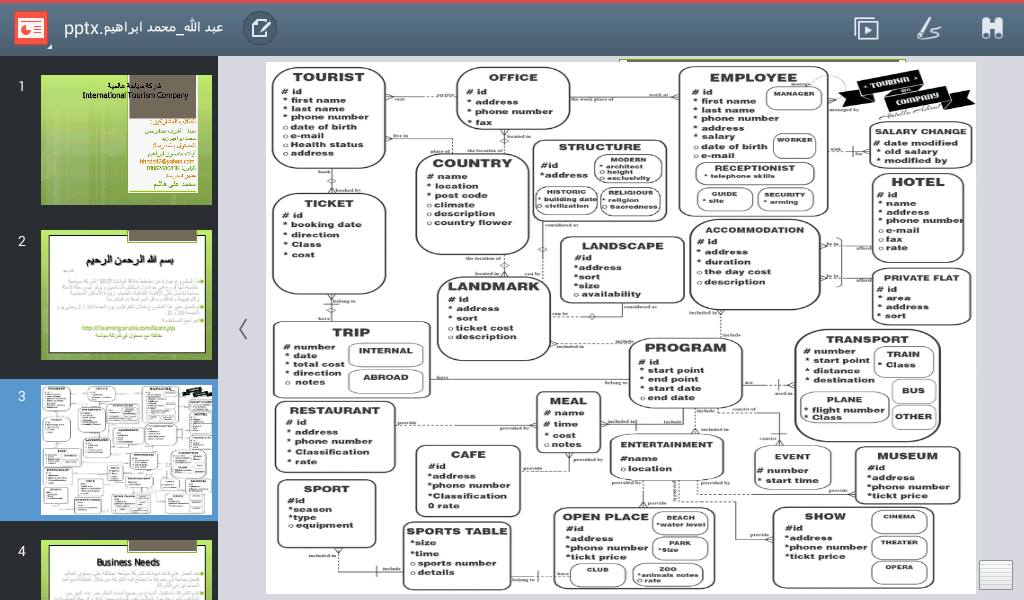Click the Tourism Company ribbon logo

[903, 92]
